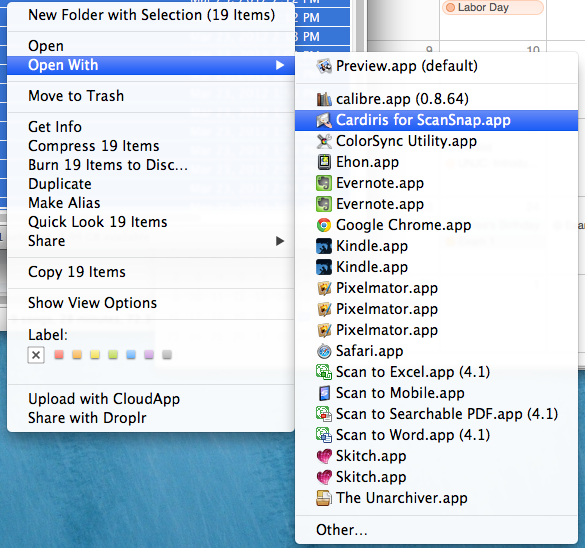
Task: Click the last Pixelmator.app icon
Action: click(x=324, y=330)
